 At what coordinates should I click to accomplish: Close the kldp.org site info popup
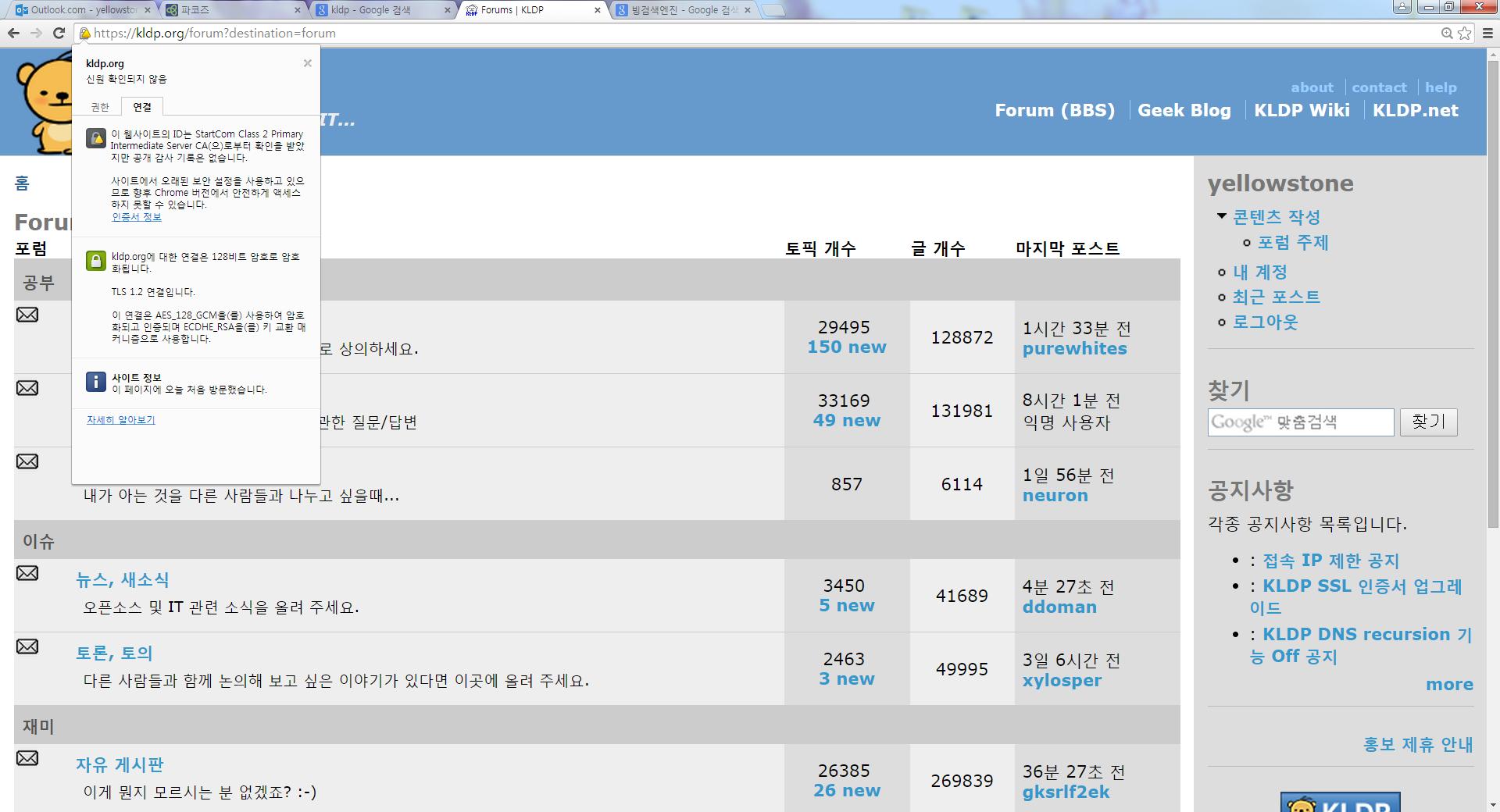coord(308,63)
